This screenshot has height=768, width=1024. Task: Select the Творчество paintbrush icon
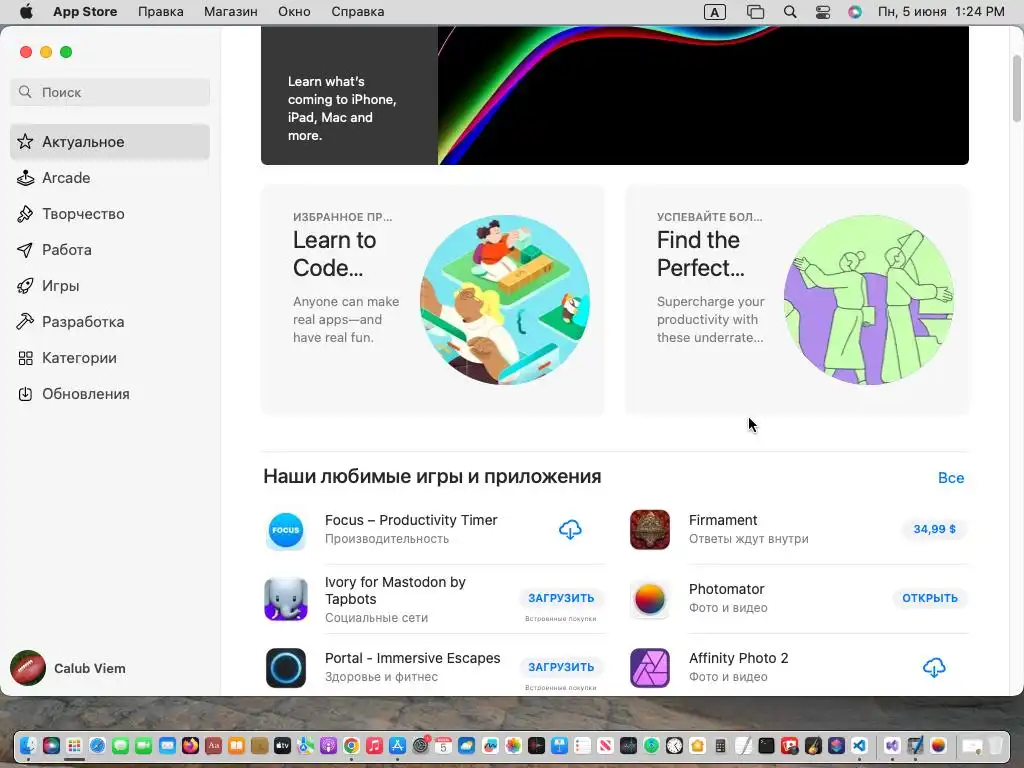[25, 214]
